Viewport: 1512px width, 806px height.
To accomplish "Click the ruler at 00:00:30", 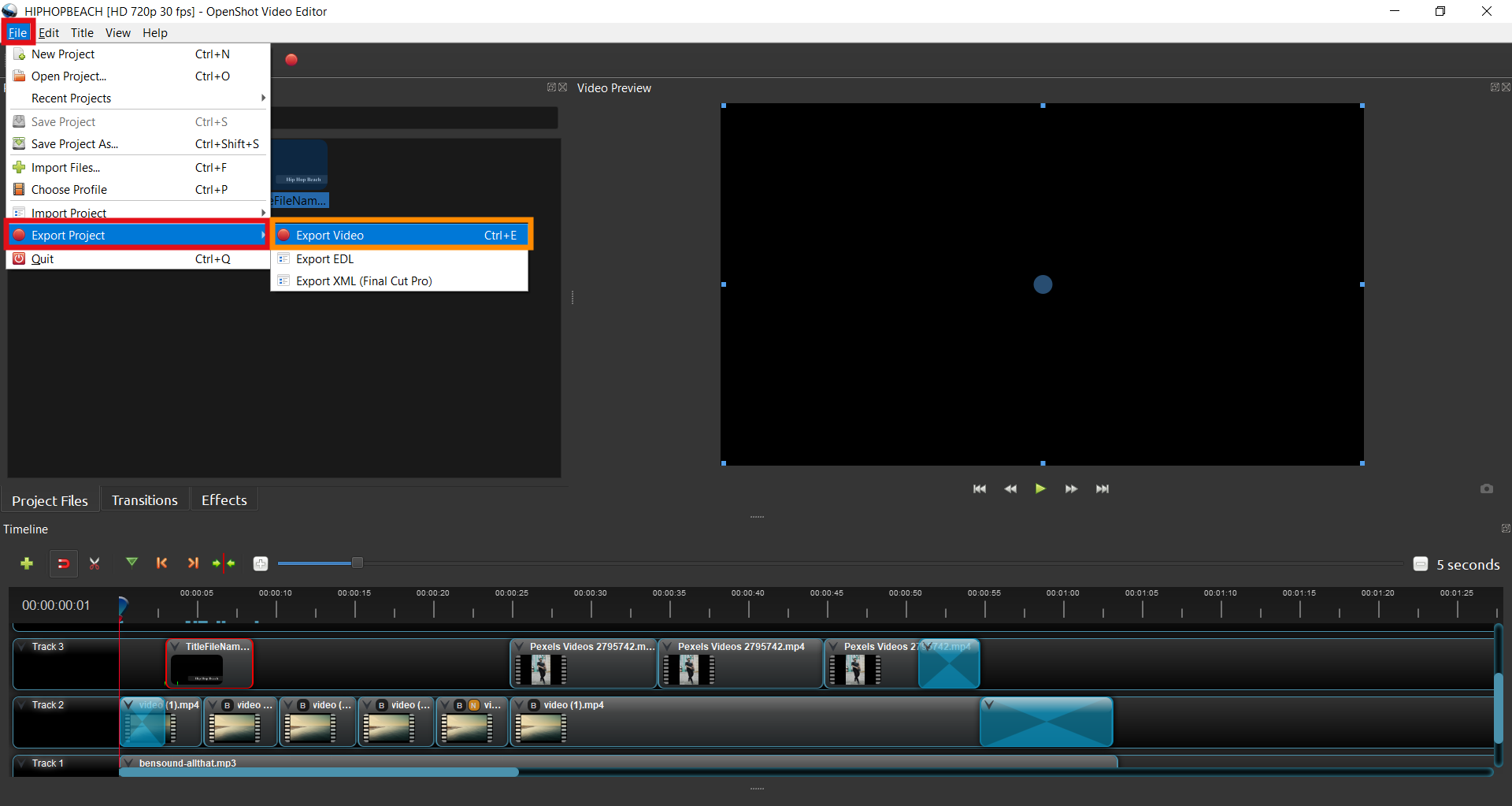I will coord(591,603).
